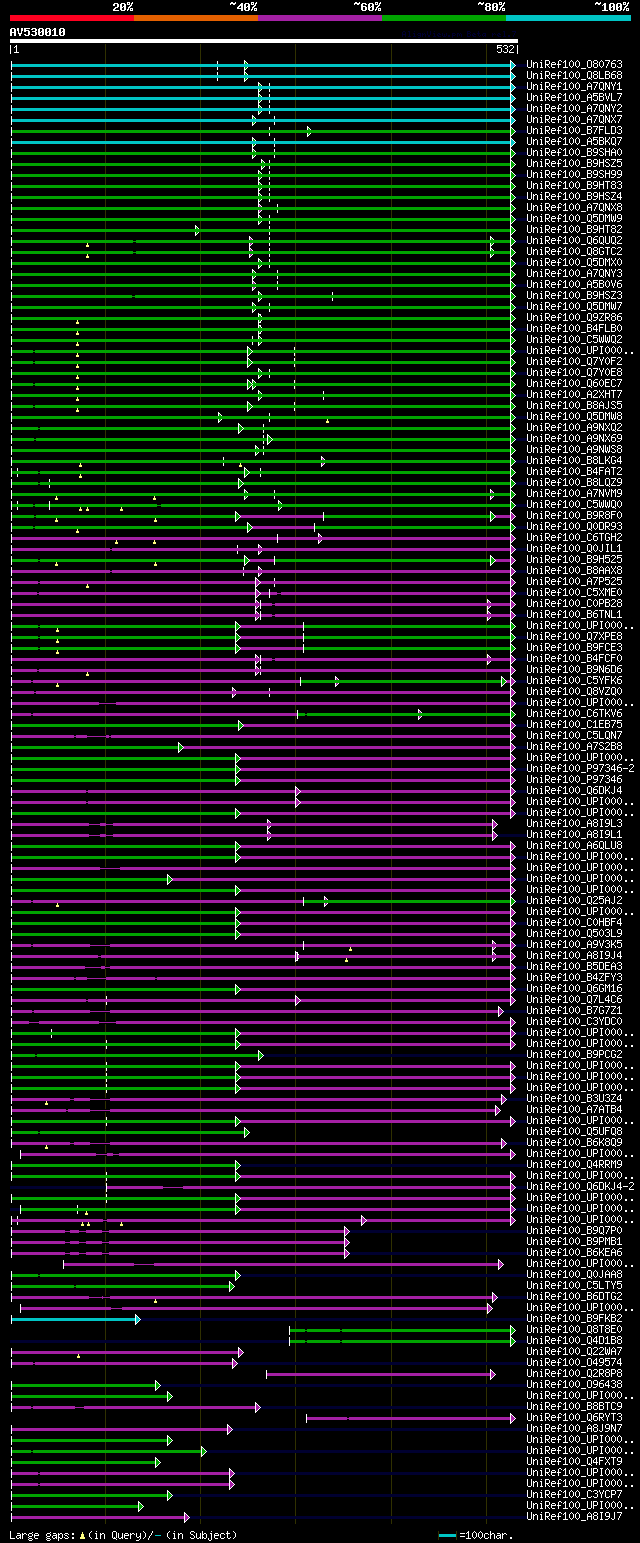Select hit label UniRef100_B7FLD3
This screenshot has width=640, height=1543.
(x=574, y=130)
